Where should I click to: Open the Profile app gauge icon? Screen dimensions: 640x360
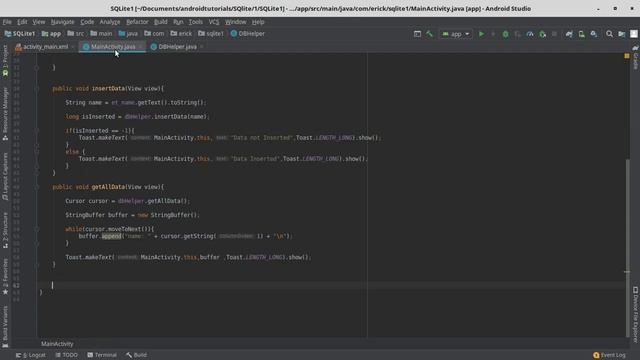pos(530,34)
